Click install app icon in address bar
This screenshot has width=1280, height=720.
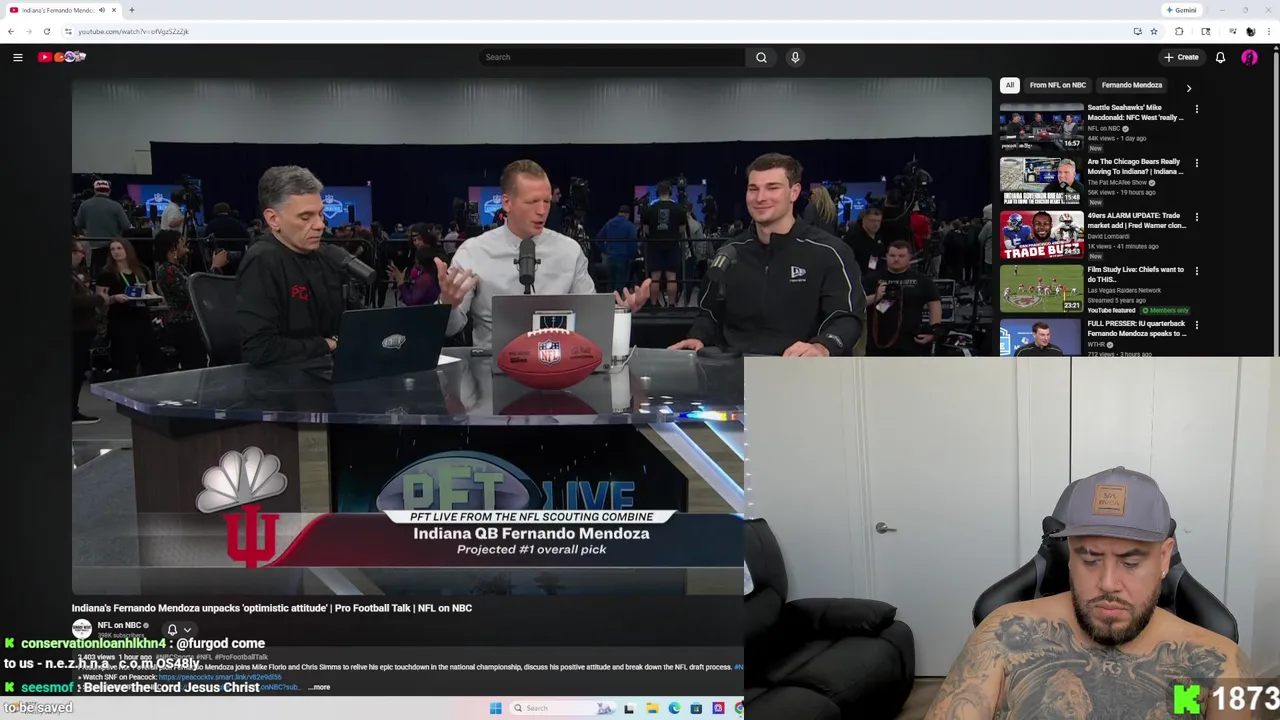coord(1137,31)
